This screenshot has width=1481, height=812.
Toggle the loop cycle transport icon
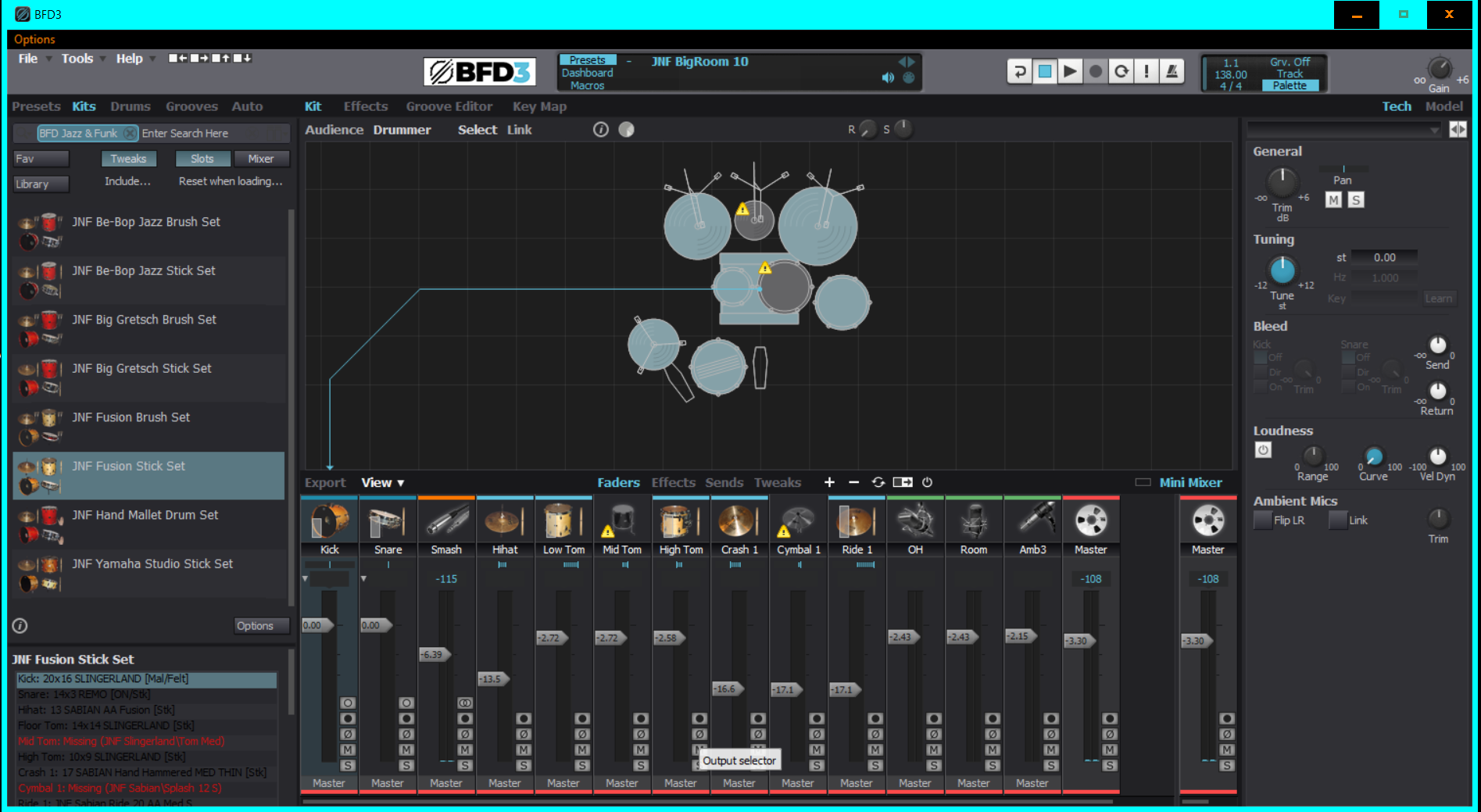tap(1121, 72)
